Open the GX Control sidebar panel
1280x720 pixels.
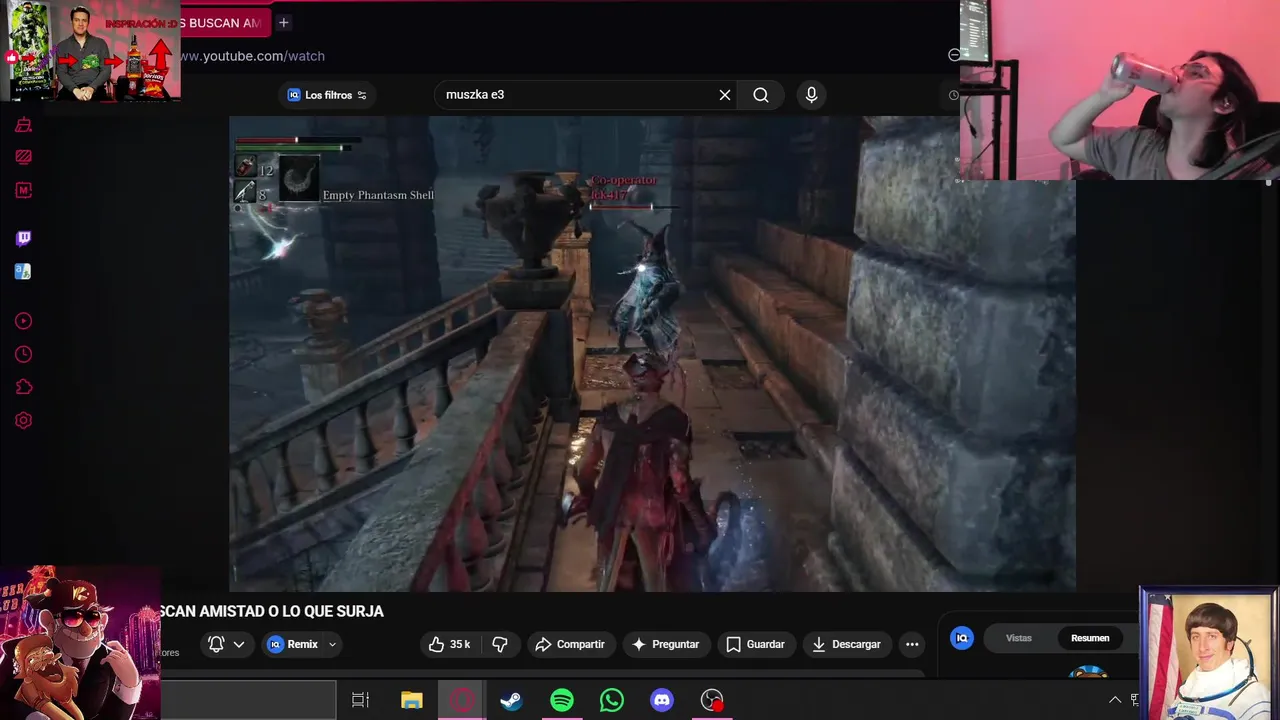[x=23, y=157]
